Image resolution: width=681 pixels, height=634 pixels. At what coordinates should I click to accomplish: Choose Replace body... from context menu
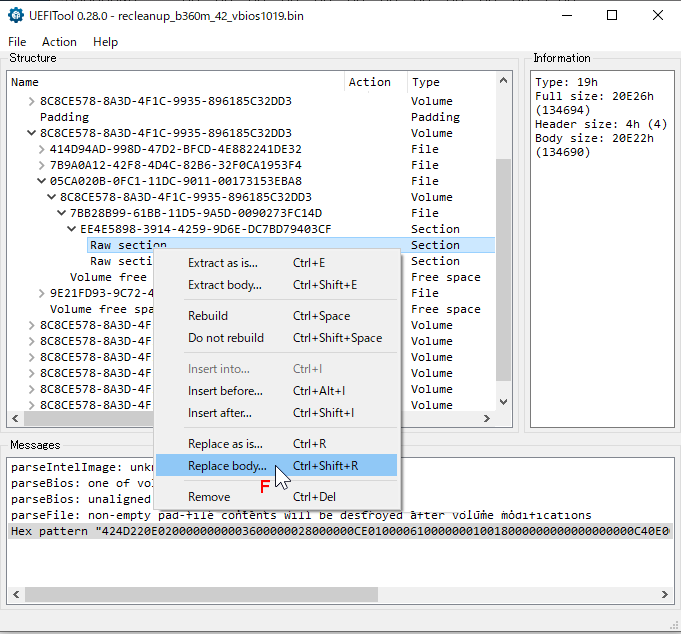(x=227, y=466)
